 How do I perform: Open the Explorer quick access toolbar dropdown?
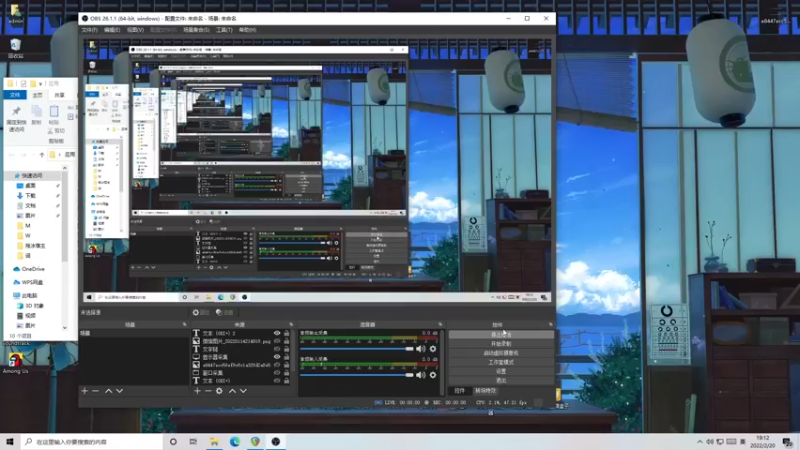click(40, 83)
